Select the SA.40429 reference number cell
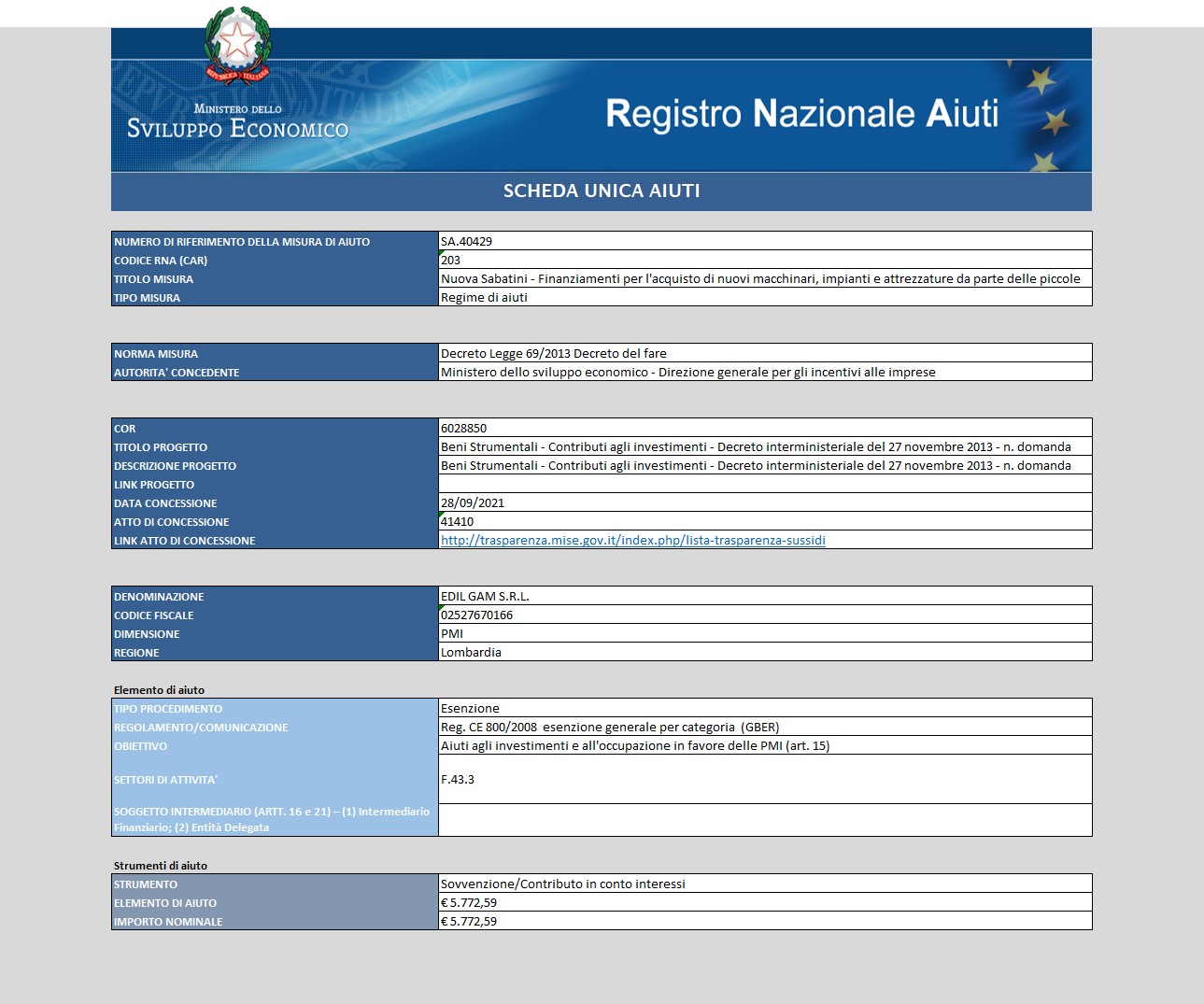This screenshot has width=1204, height=1004. [x=765, y=241]
